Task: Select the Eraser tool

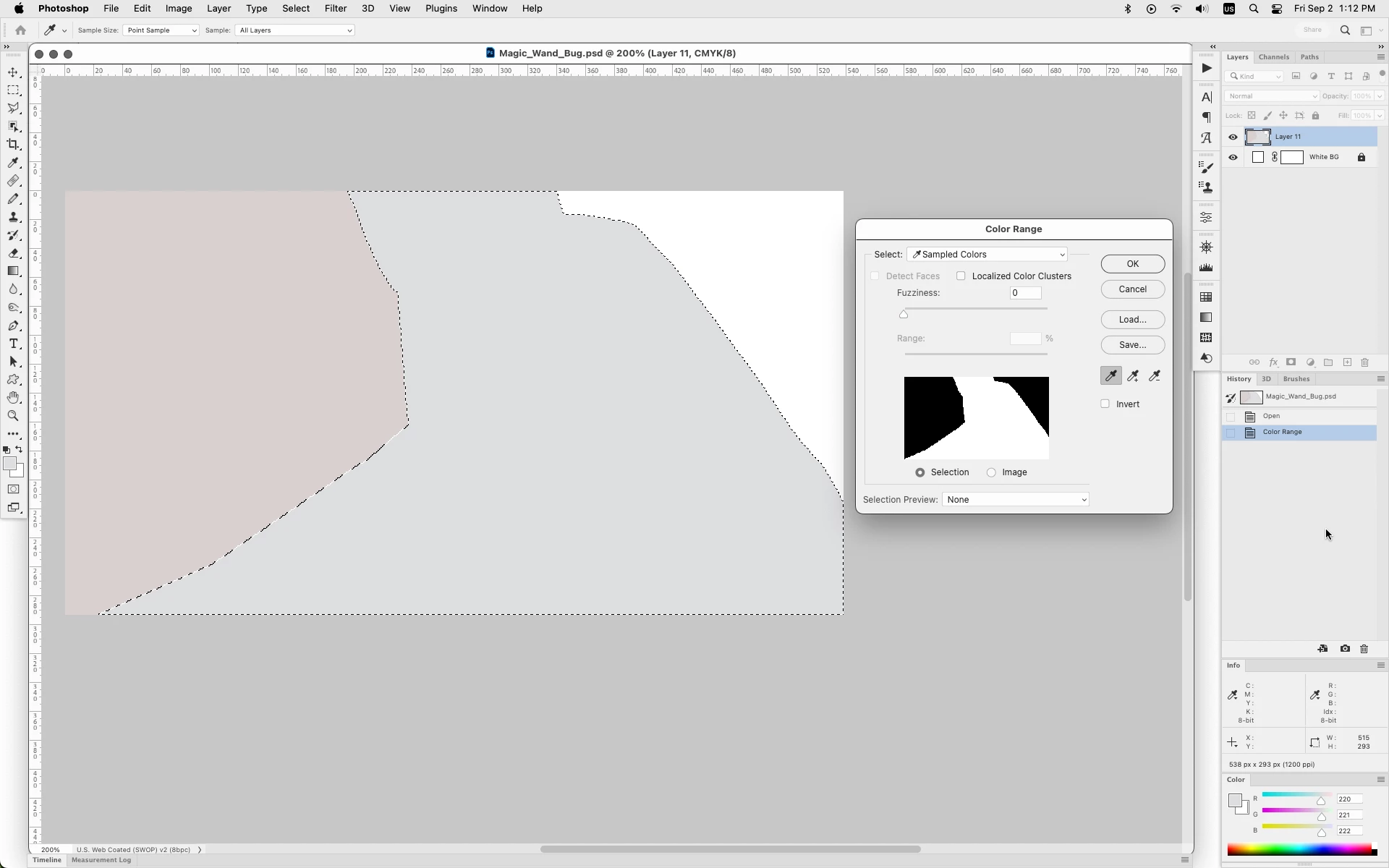Action: click(x=13, y=253)
